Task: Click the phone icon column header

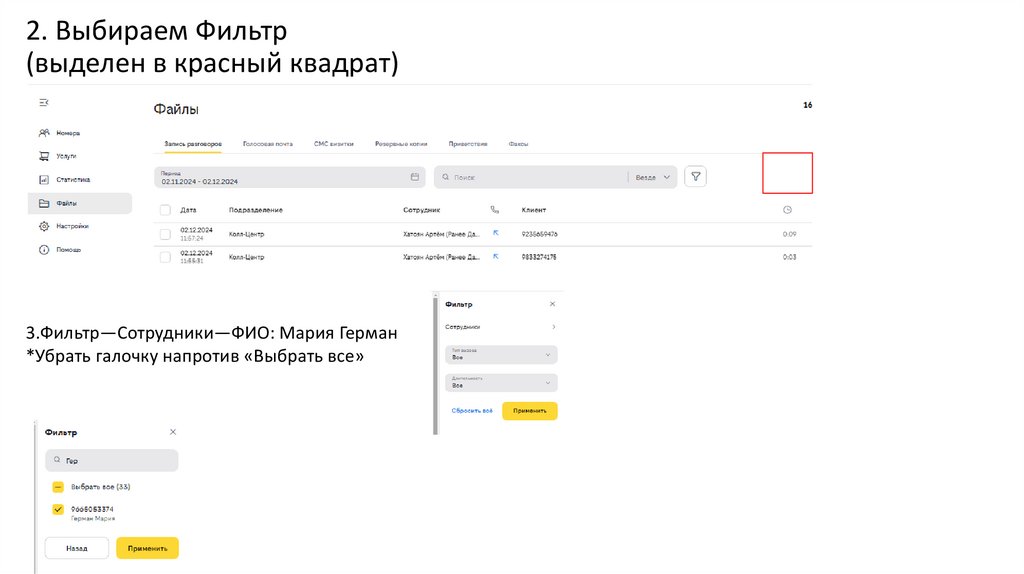Action: tap(494, 210)
